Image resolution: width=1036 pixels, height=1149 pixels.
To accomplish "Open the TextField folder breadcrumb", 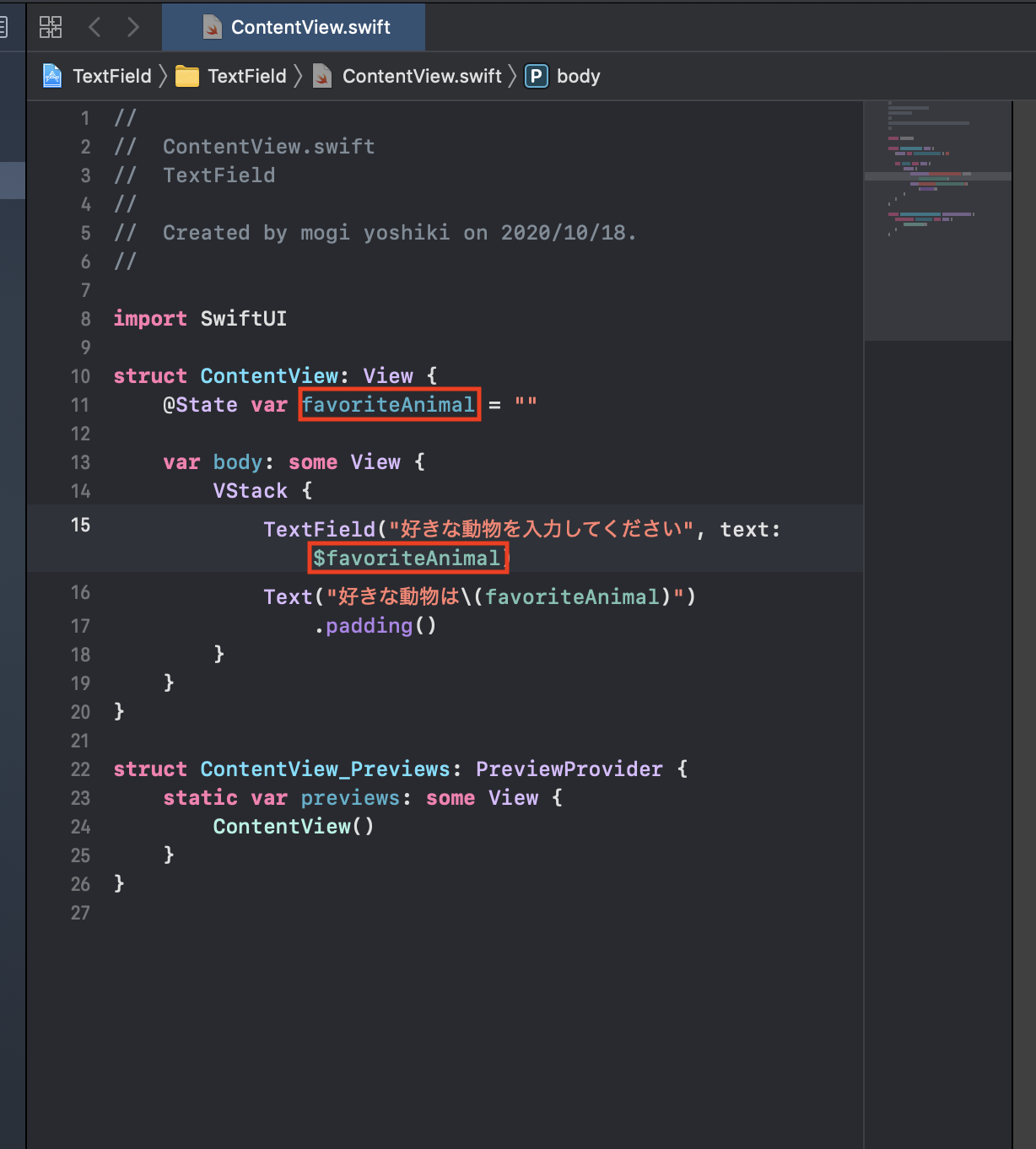I will pyautogui.click(x=247, y=76).
